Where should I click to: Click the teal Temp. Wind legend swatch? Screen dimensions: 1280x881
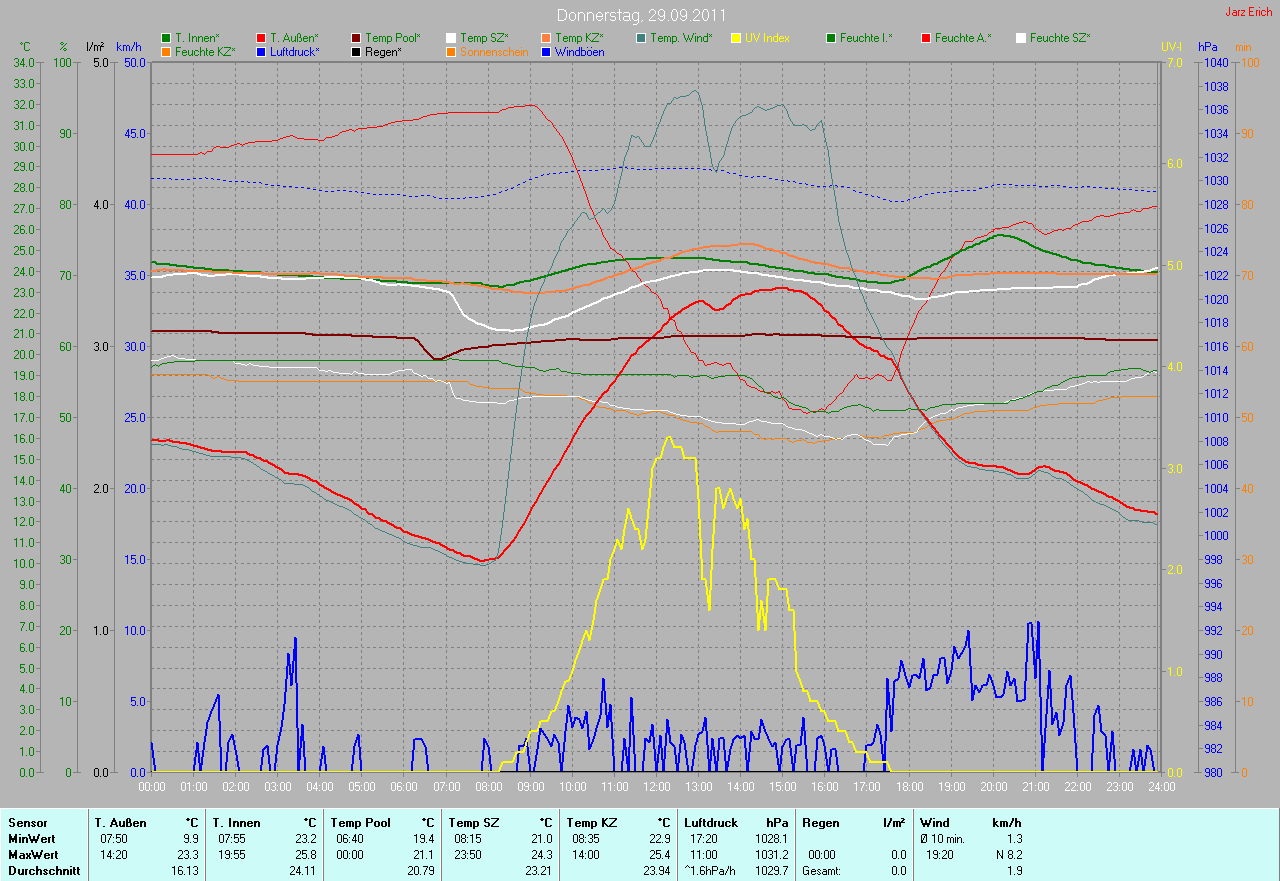tap(642, 38)
